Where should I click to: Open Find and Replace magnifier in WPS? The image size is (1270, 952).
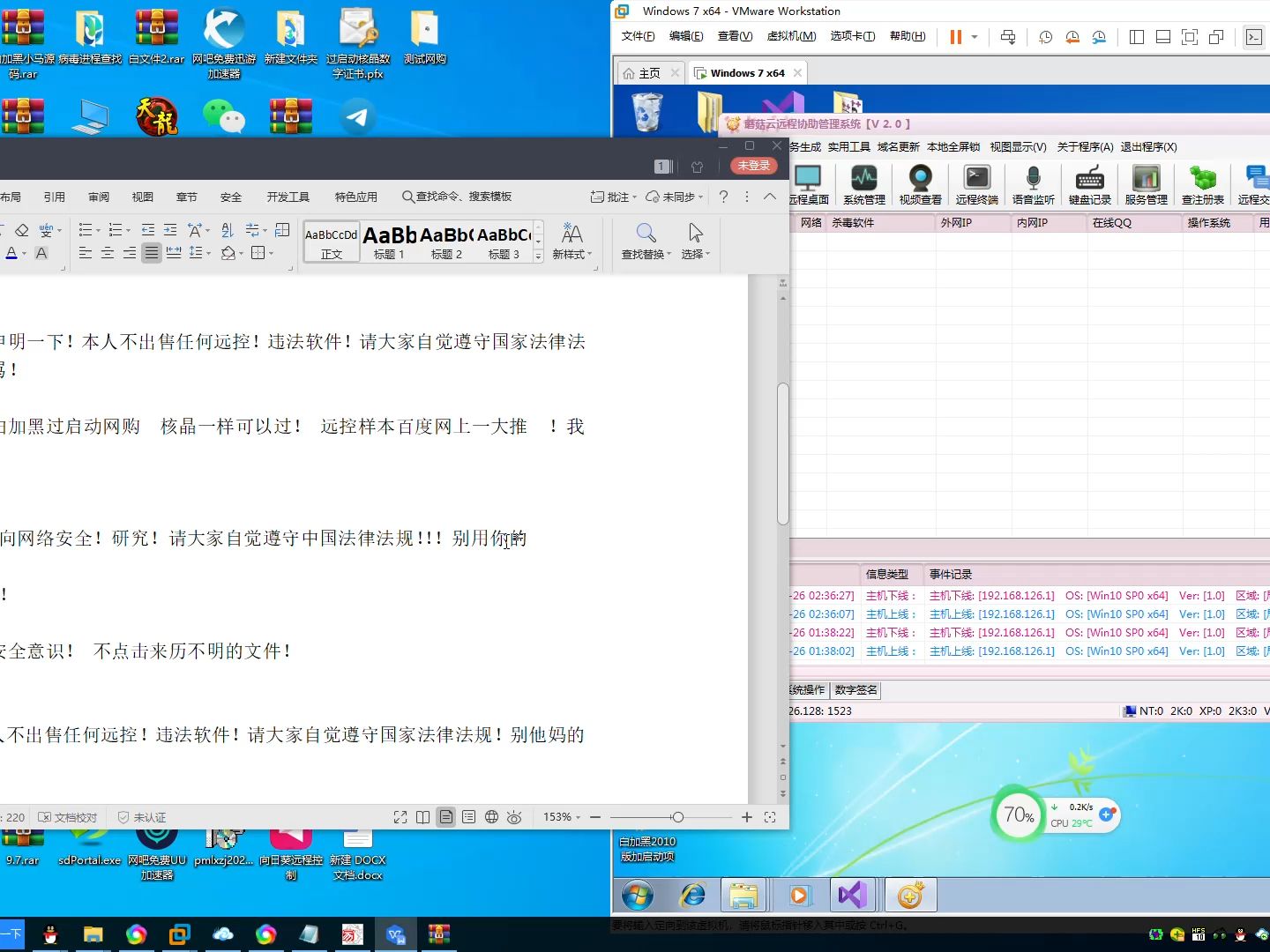click(646, 233)
